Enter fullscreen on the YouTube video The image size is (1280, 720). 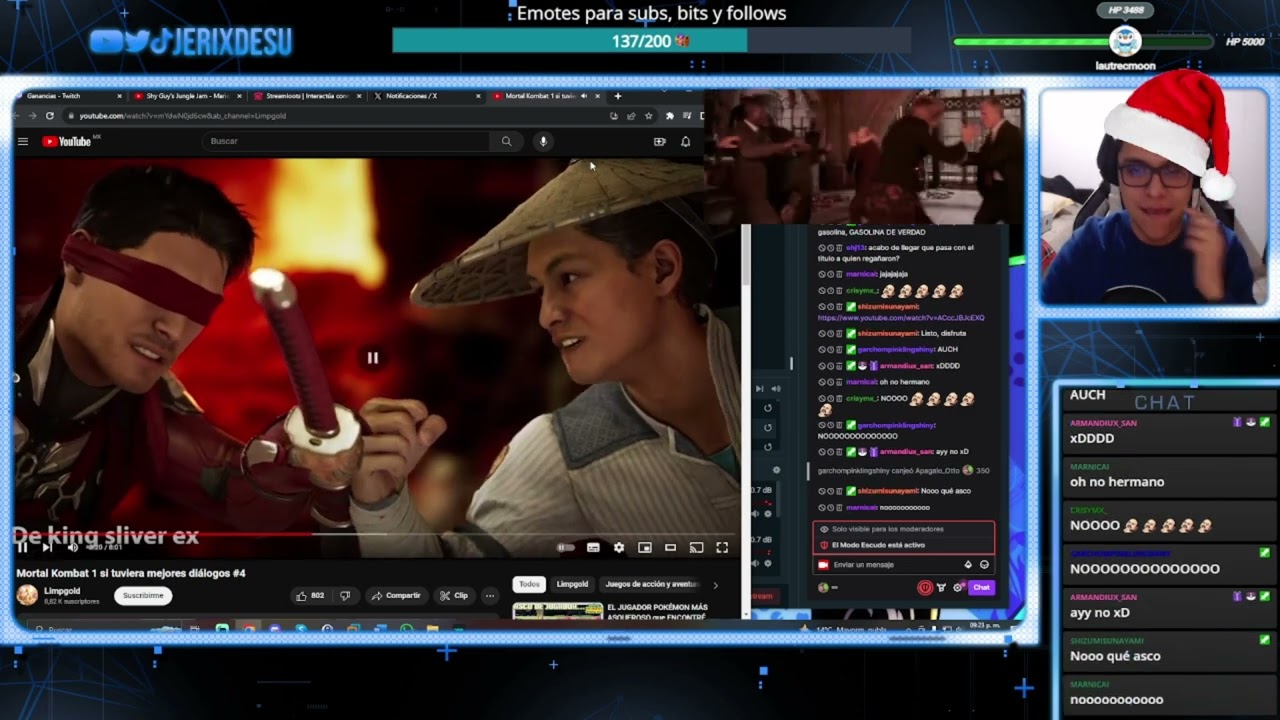pyautogui.click(x=722, y=547)
